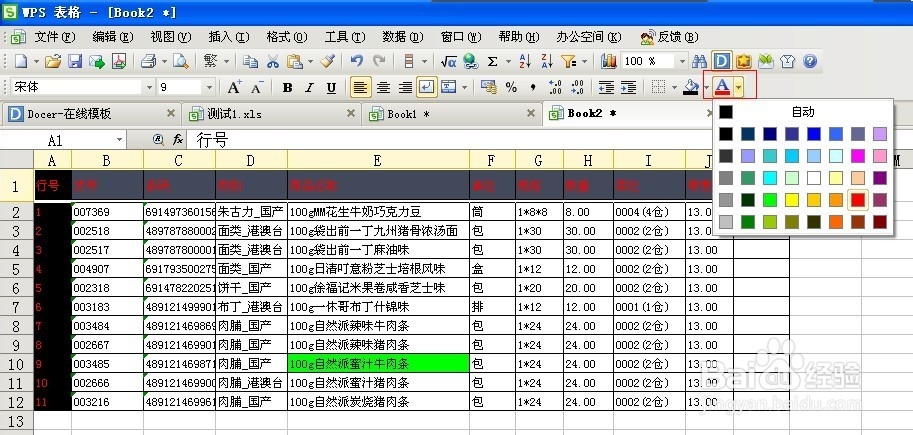
Task: Decrease font size with A- icon
Action: (x=257, y=87)
